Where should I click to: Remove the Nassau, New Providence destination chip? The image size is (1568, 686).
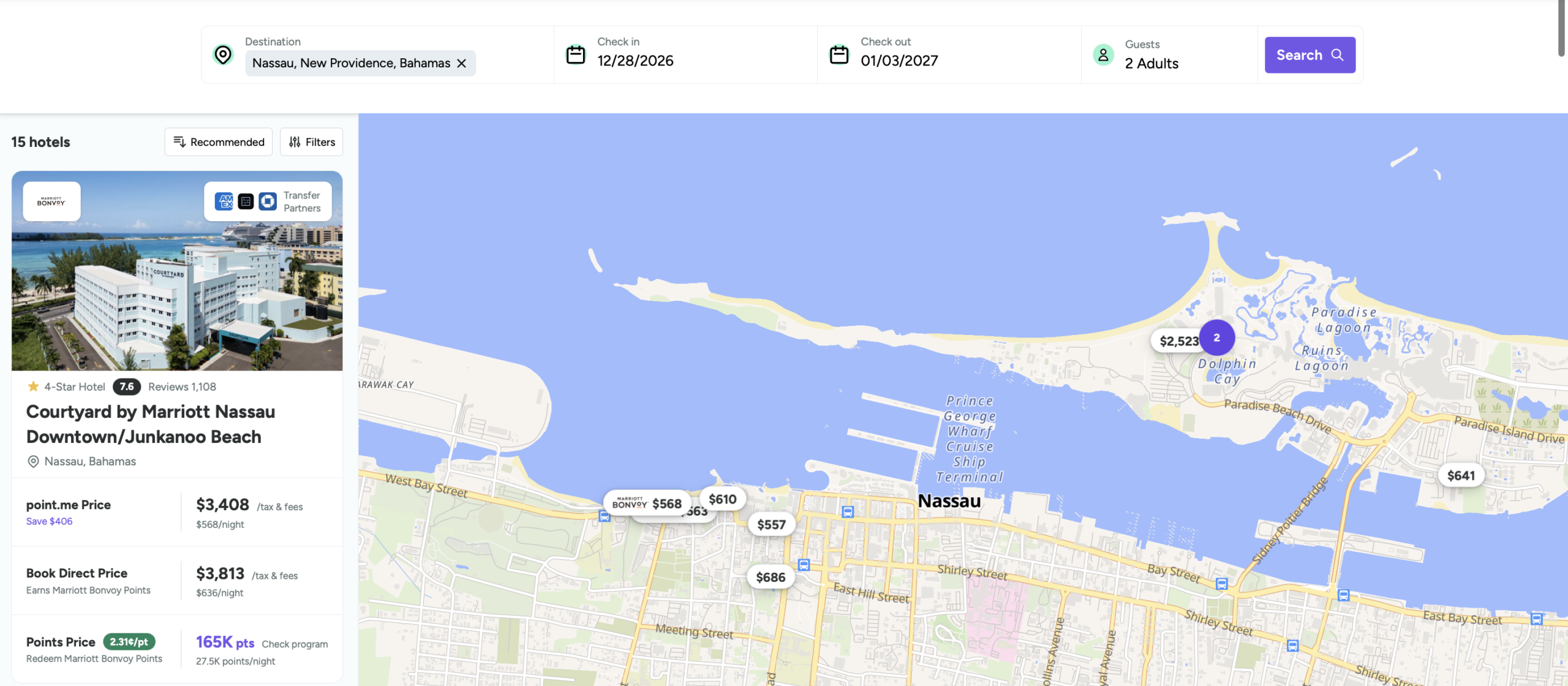[x=462, y=63]
